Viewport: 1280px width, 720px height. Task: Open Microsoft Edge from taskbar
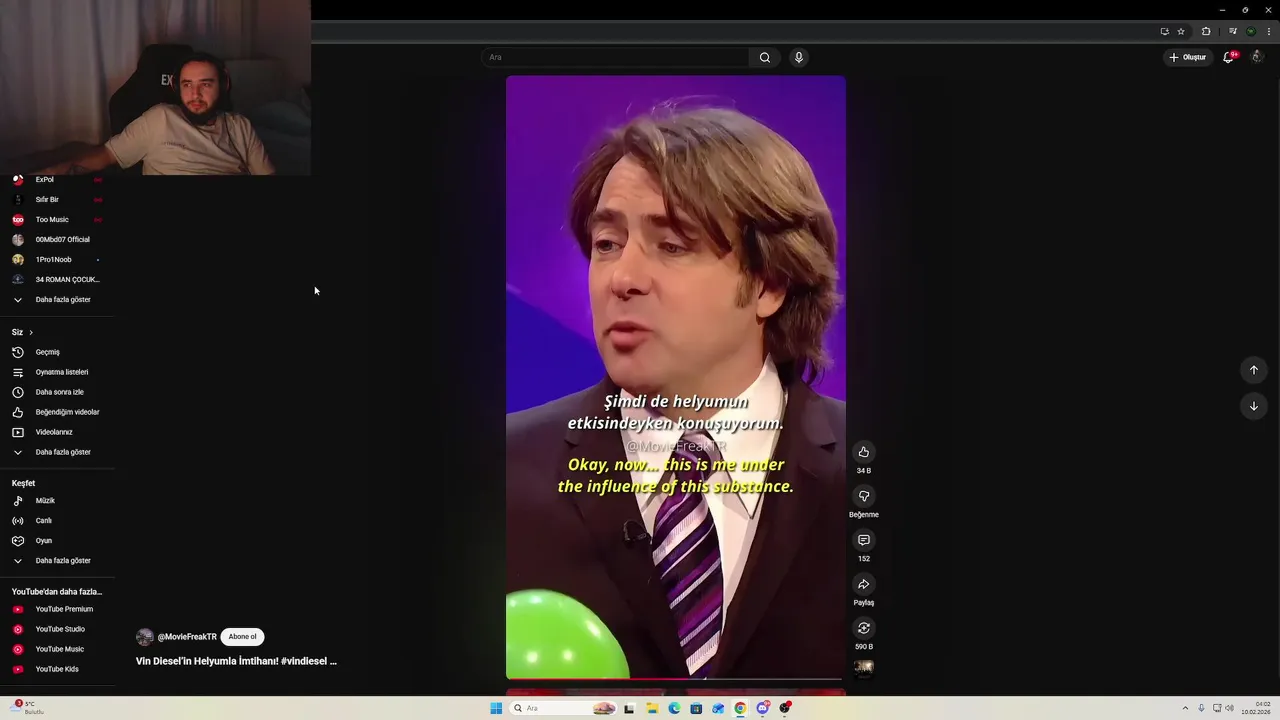pyautogui.click(x=674, y=708)
